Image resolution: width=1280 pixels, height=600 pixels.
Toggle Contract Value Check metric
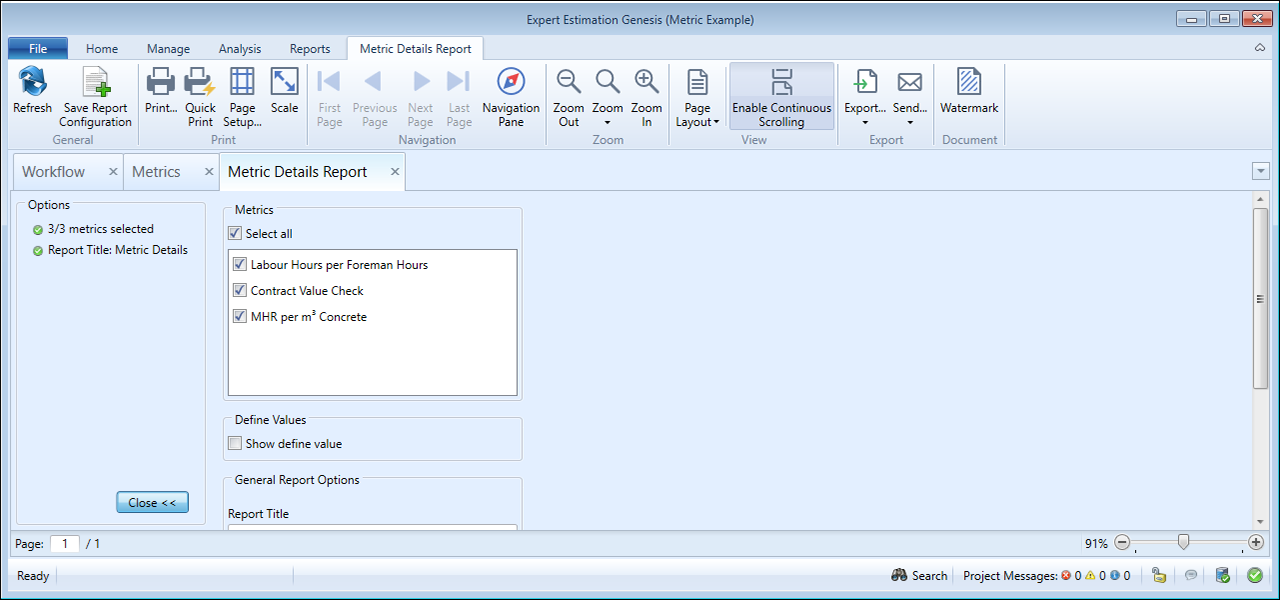click(x=240, y=291)
